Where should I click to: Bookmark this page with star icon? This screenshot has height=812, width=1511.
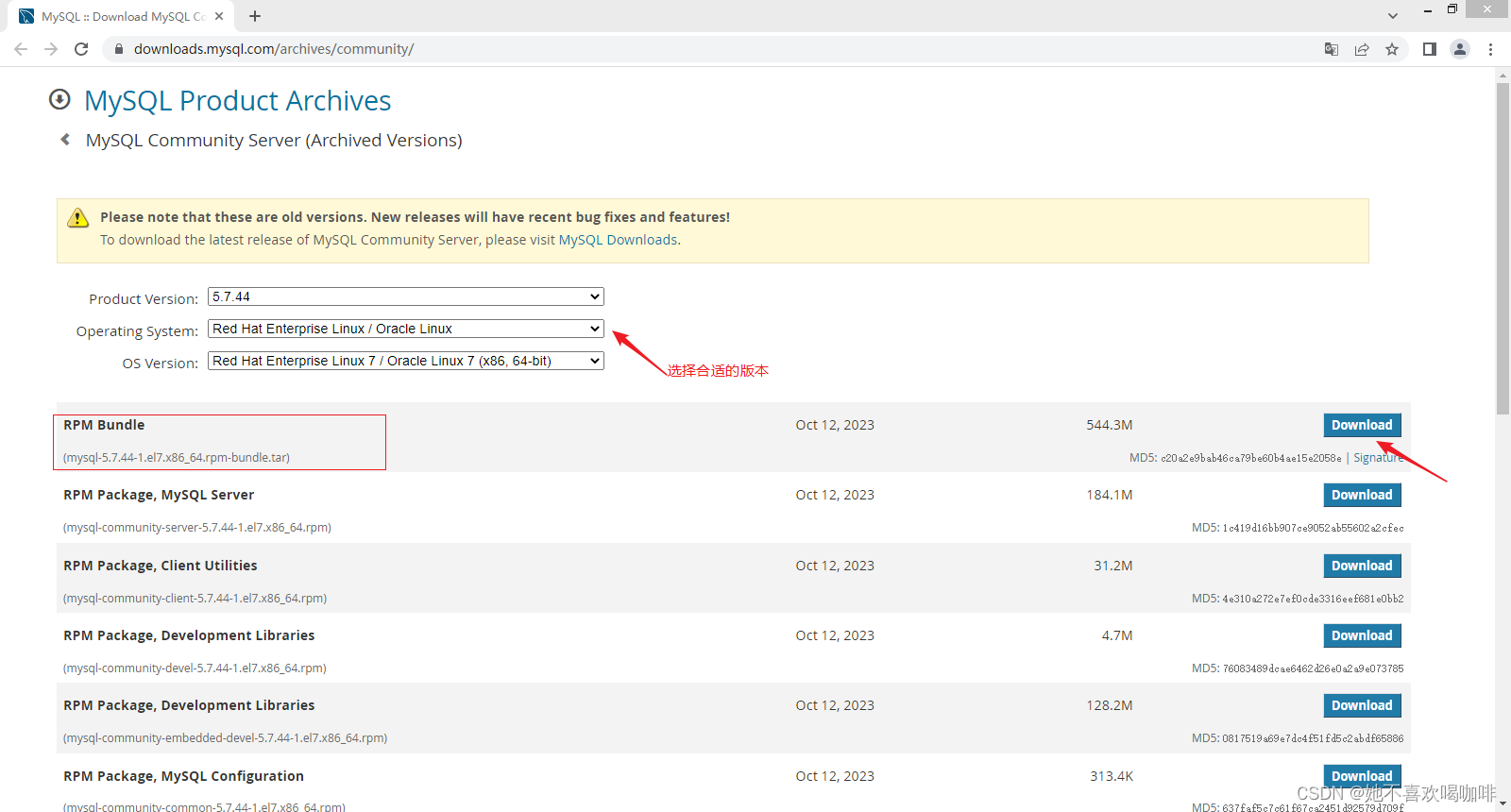point(1392,49)
